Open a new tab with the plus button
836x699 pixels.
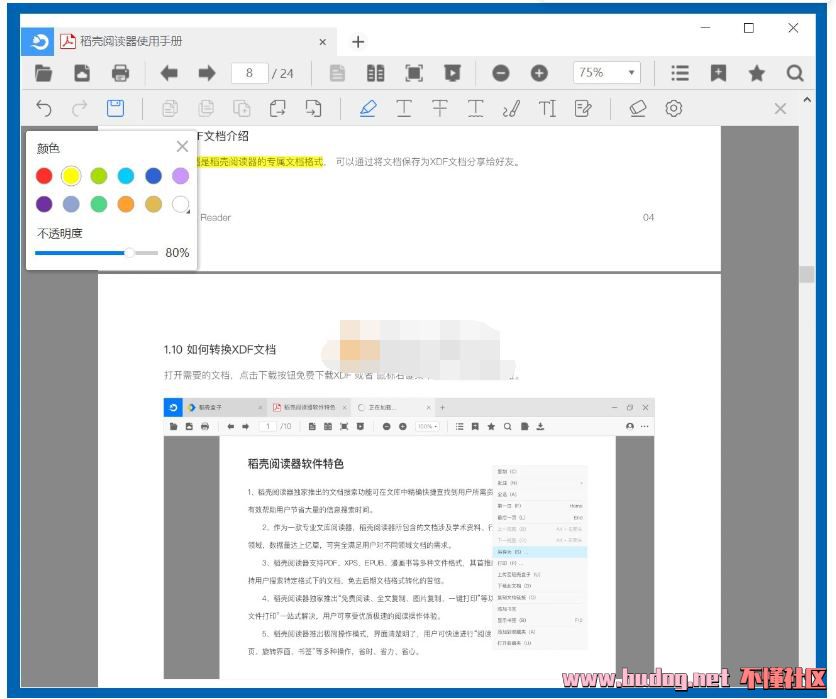tap(358, 42)
